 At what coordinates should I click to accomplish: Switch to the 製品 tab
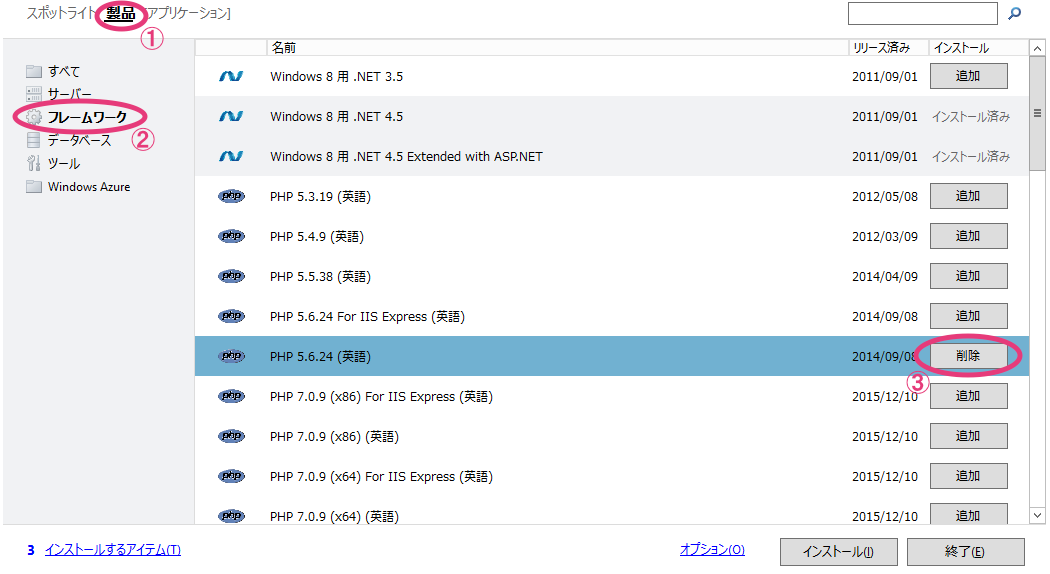click(x=121, y=13)
